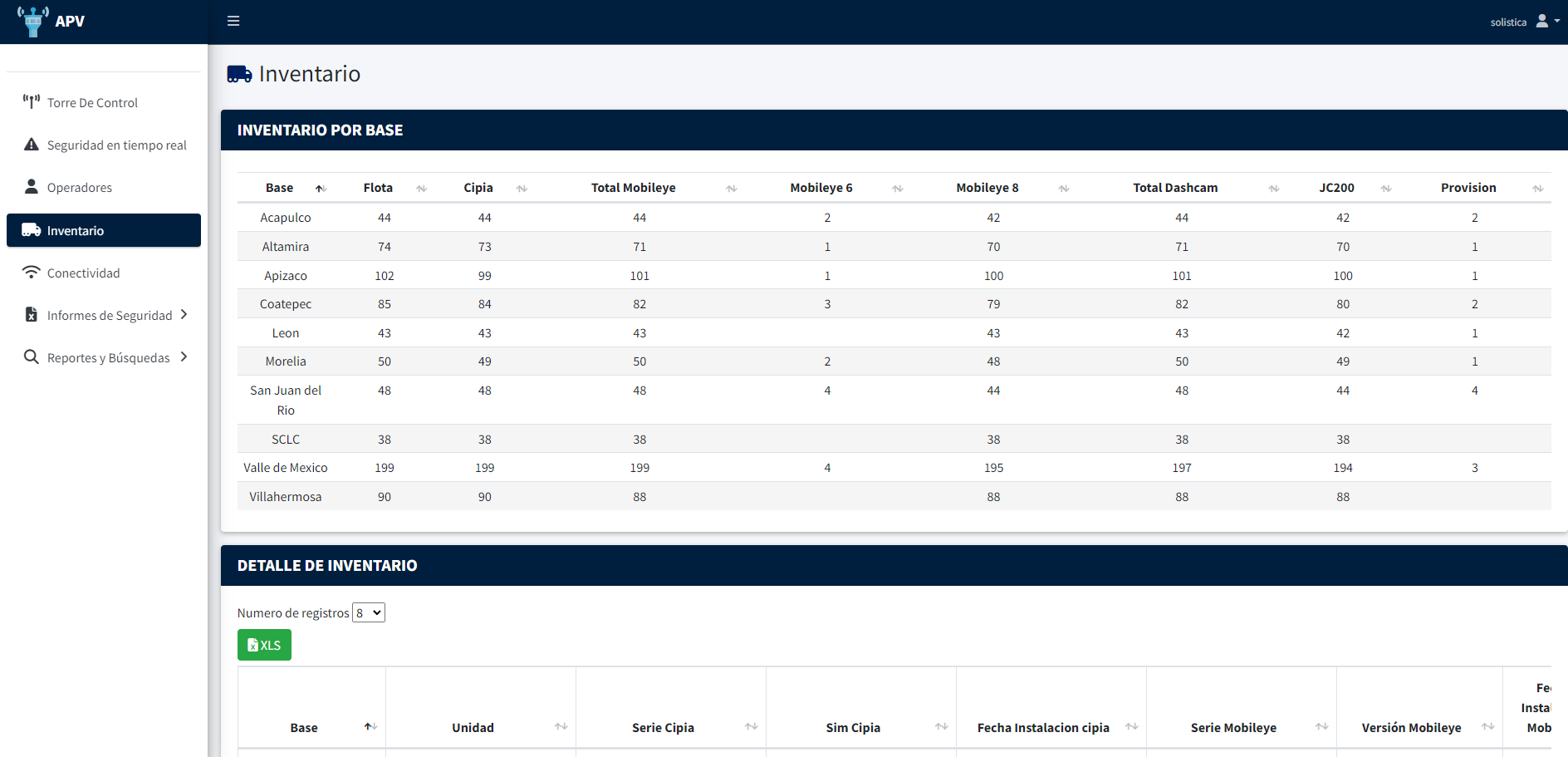Click the DETALLE DE INVENTARIO heading
The image size is (1568, 757).
pyautogui.click(x=327, y=566)
